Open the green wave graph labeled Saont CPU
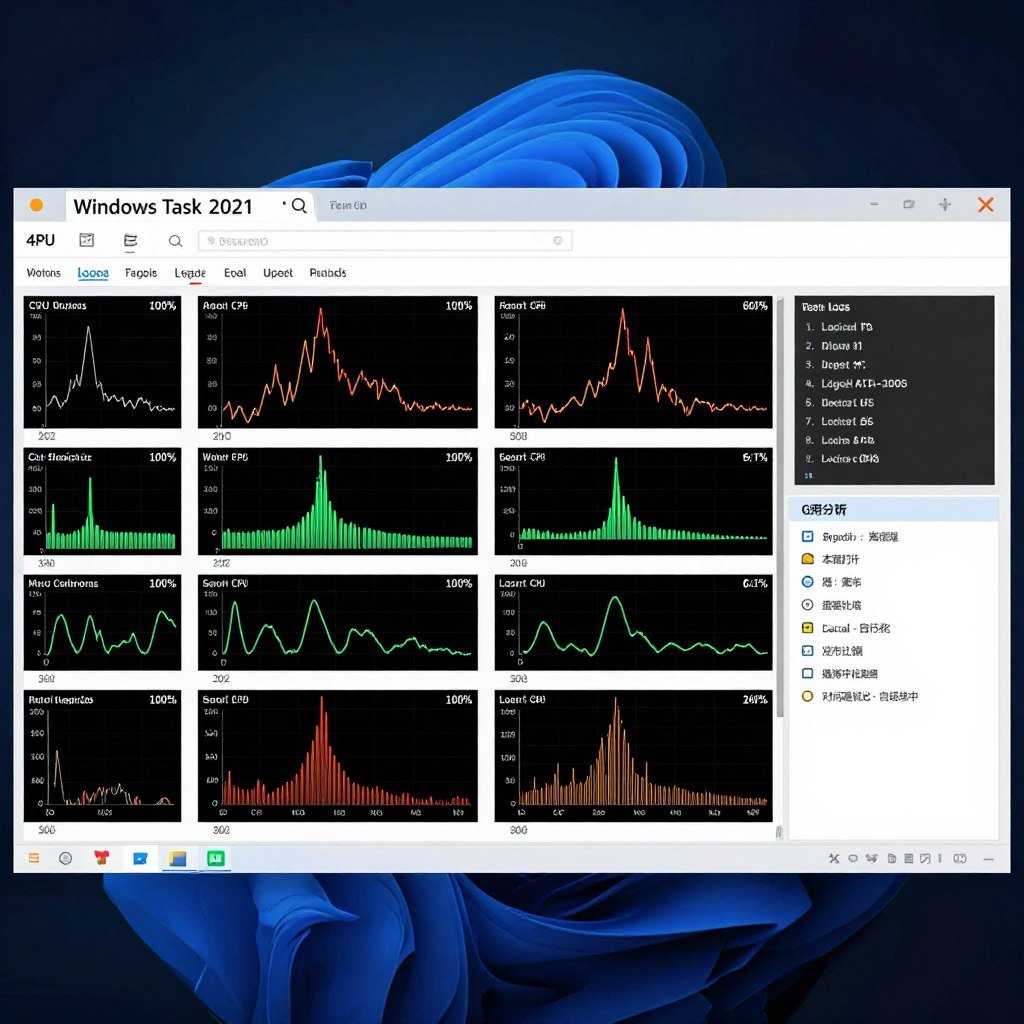 (x=338, y=622)
